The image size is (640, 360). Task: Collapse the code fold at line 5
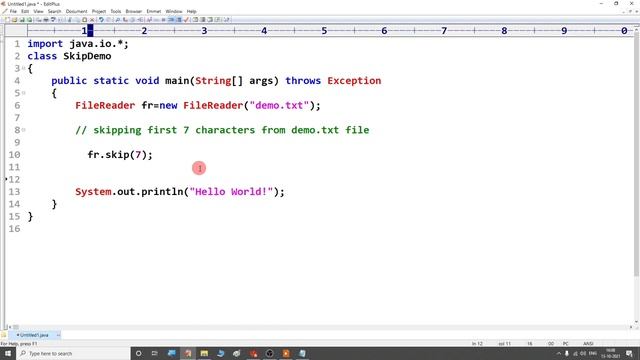23,93
